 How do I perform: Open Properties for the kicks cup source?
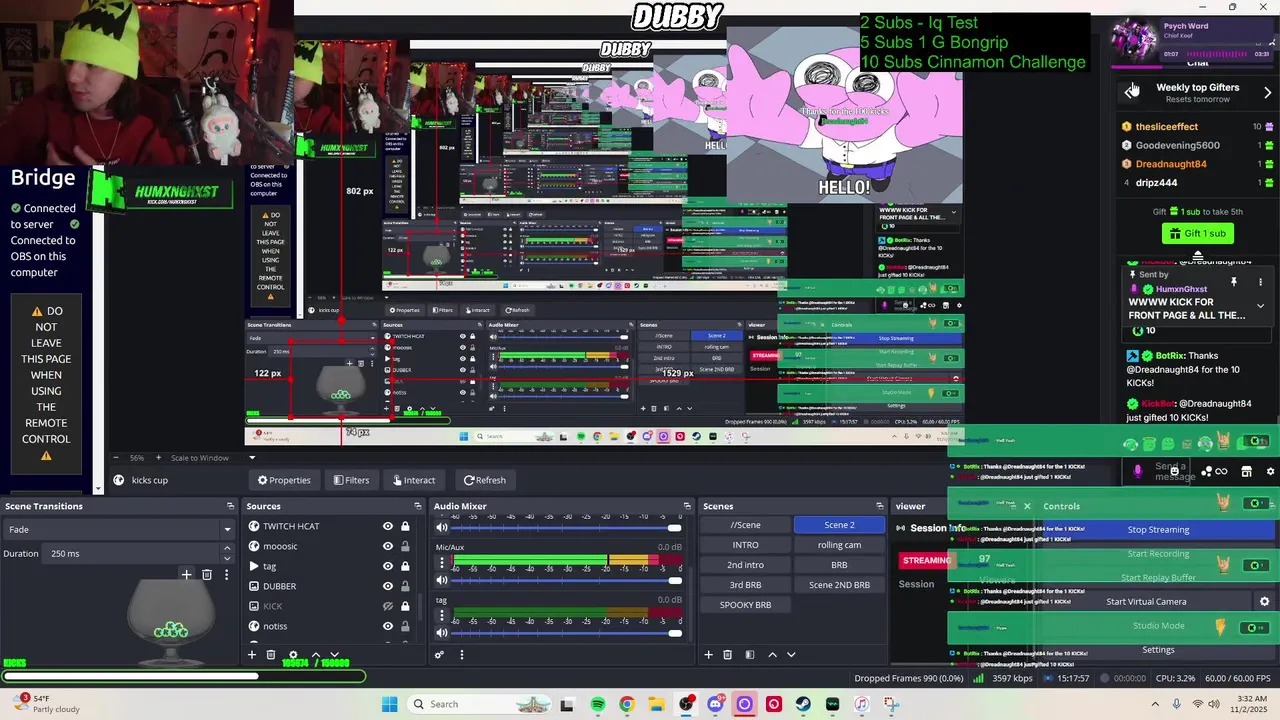click(284, 480)
